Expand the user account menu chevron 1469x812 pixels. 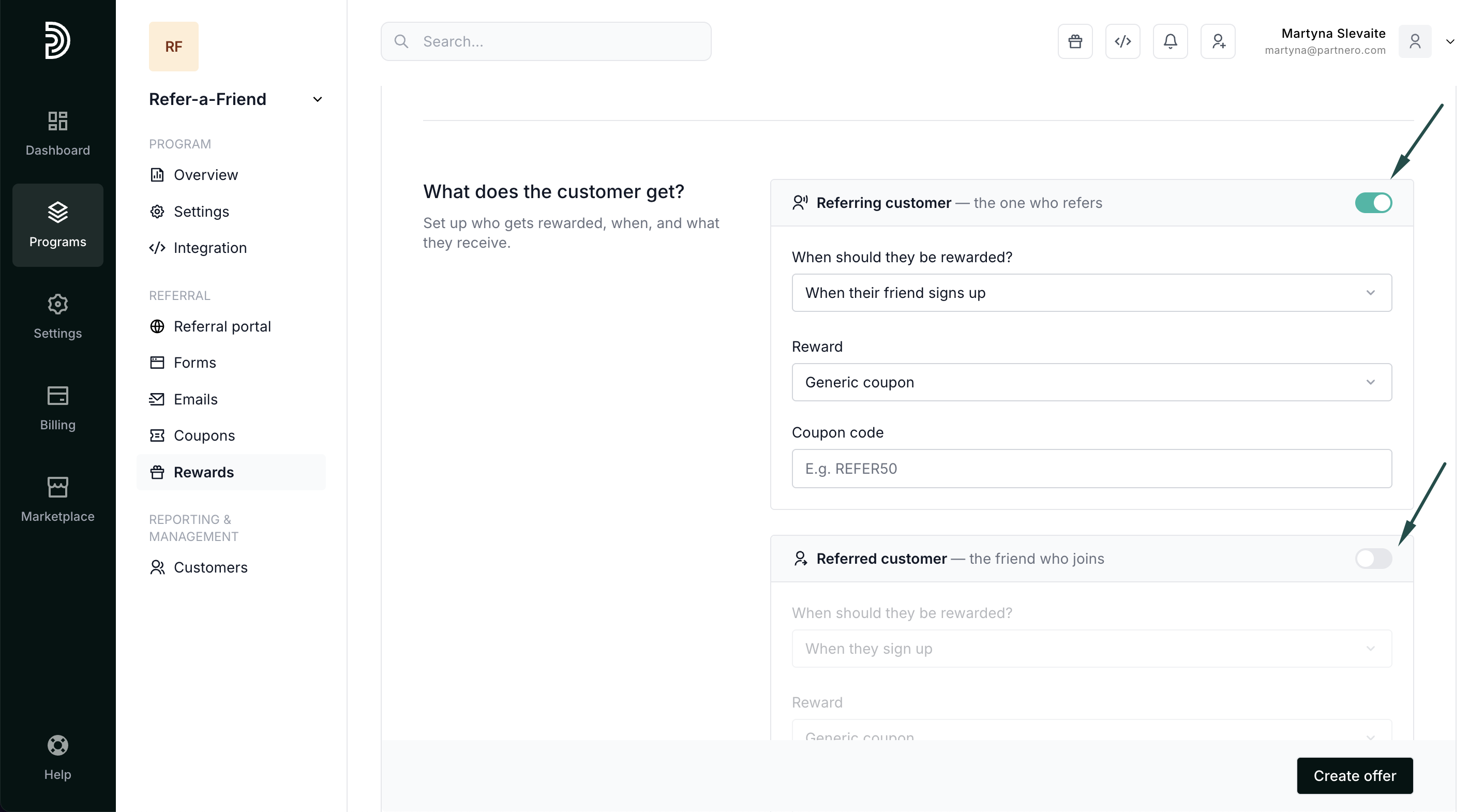coord(1450,41)
